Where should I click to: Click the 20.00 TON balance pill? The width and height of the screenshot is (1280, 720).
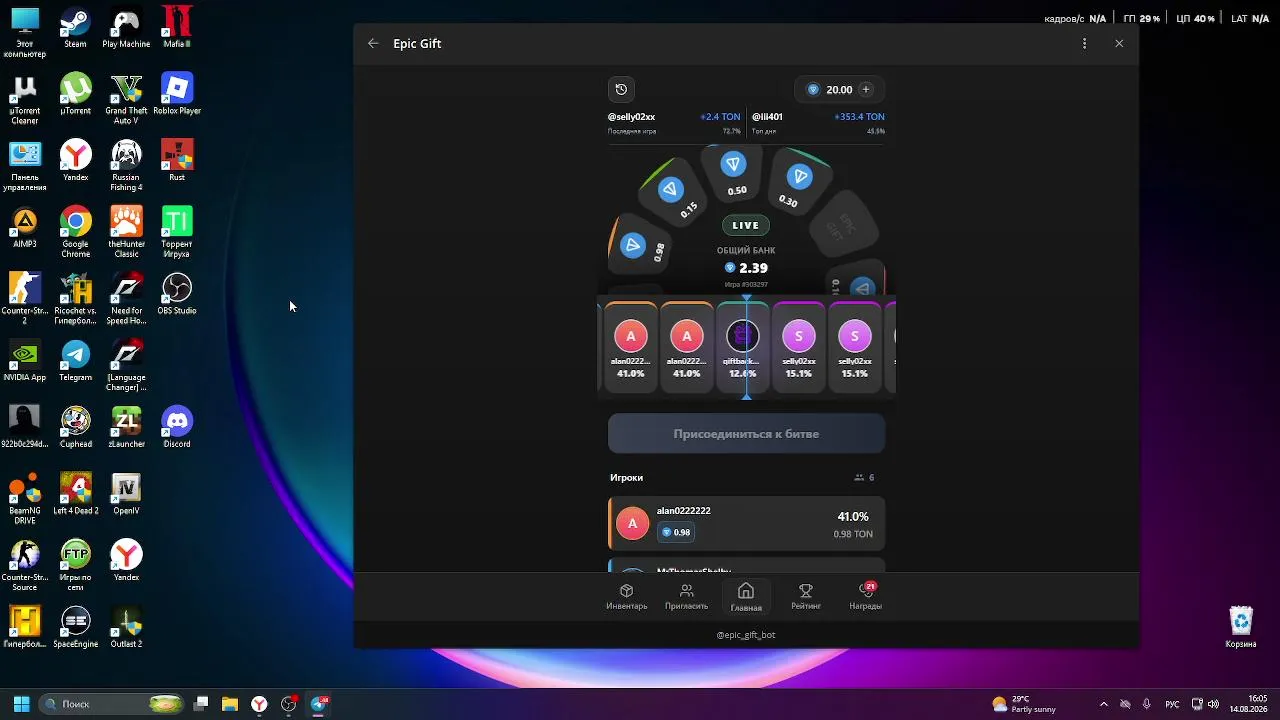(x=839, y=89)
